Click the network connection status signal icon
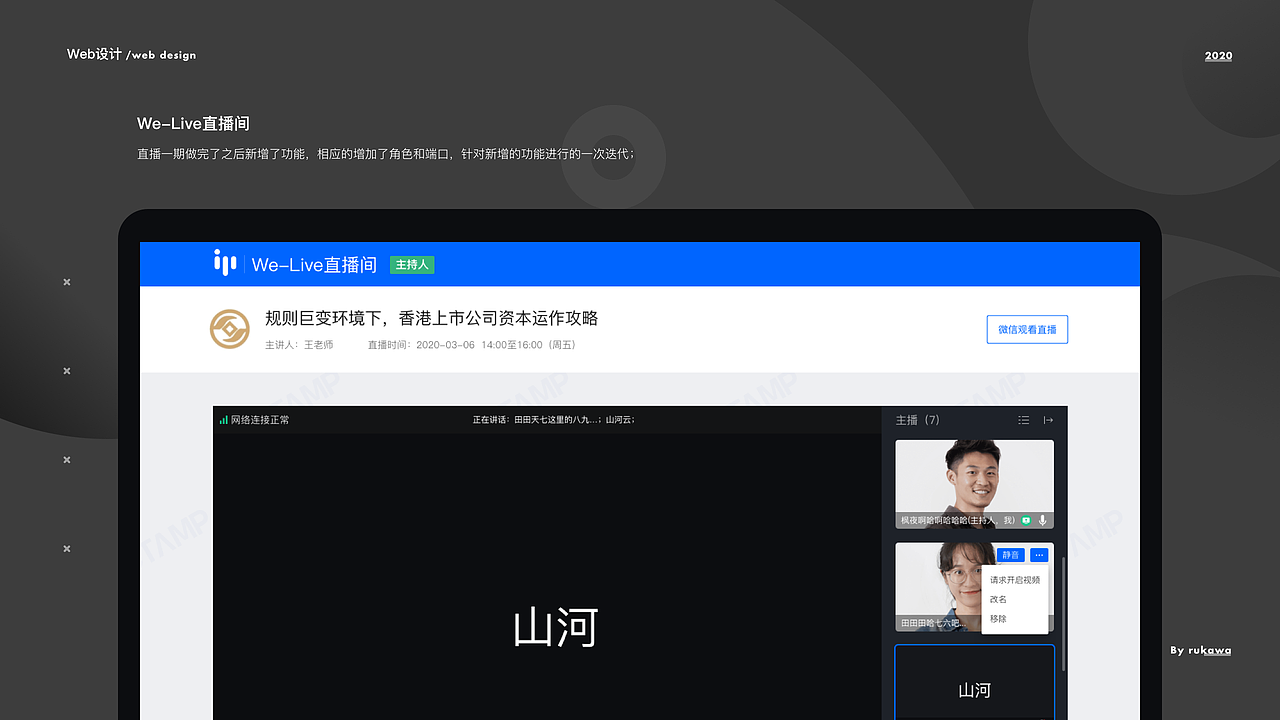This screenshot has height=720, width=1280. (224, 419)
